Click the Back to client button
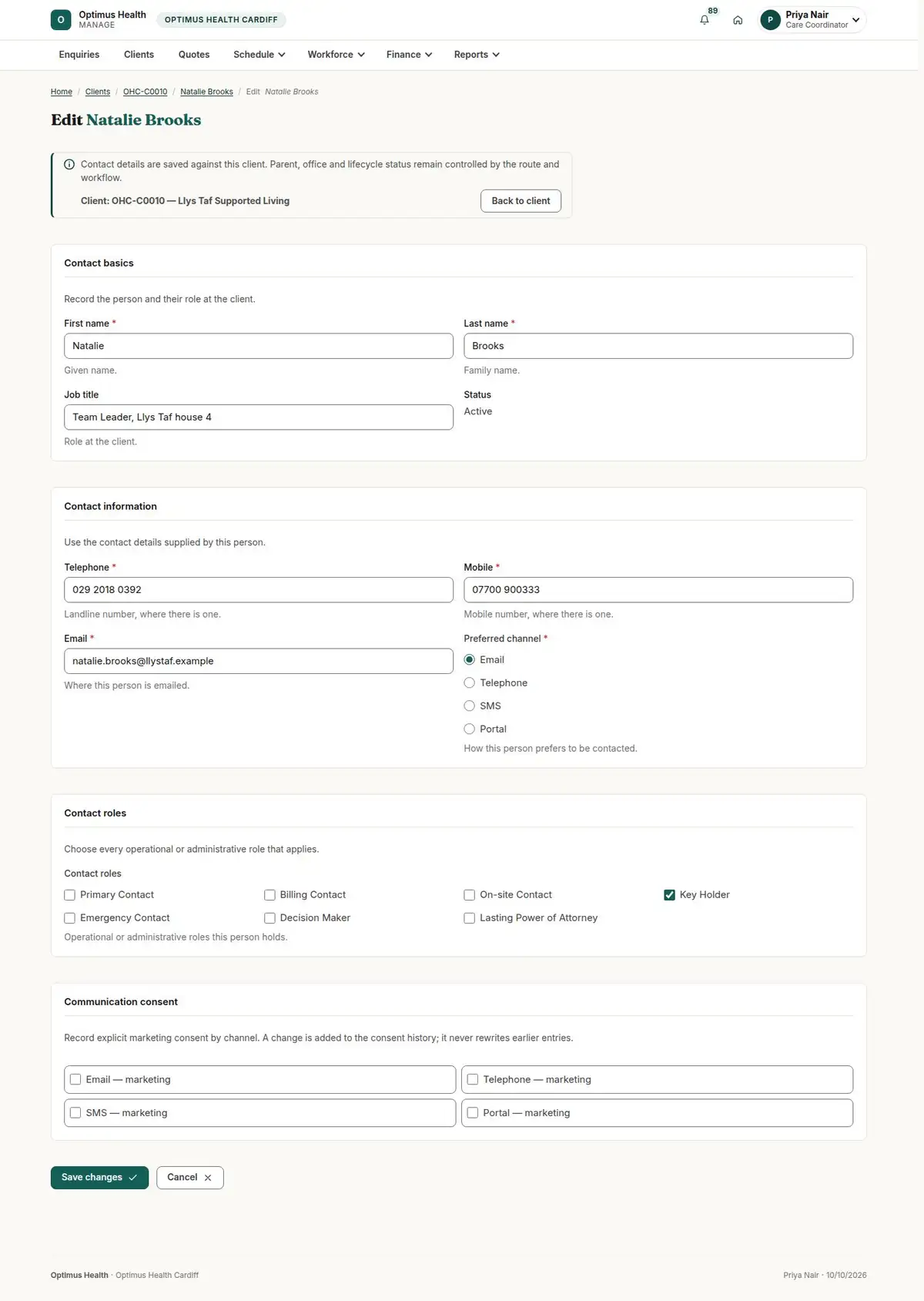 point(521,201)
